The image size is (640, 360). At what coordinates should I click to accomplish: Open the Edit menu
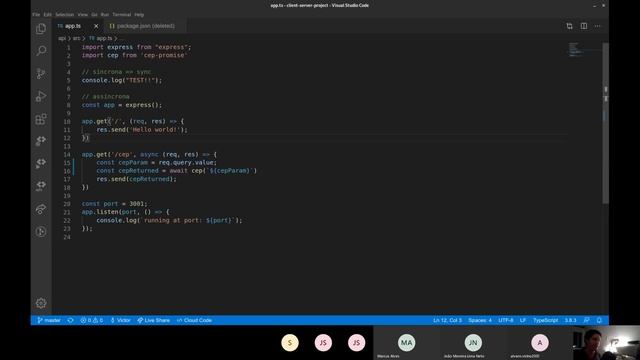tap(48, 15)
